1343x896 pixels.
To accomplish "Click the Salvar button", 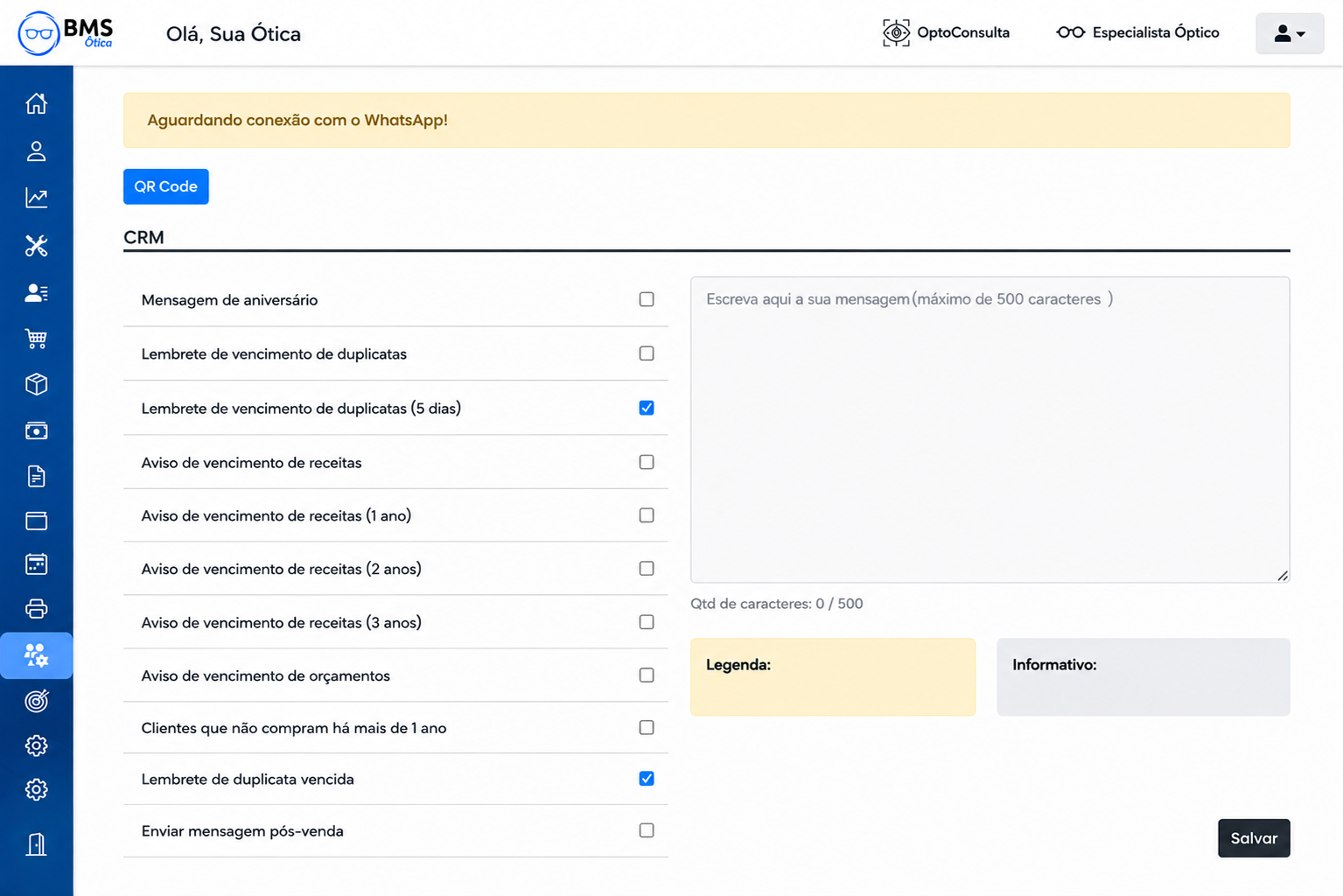I will (1254, 838).
